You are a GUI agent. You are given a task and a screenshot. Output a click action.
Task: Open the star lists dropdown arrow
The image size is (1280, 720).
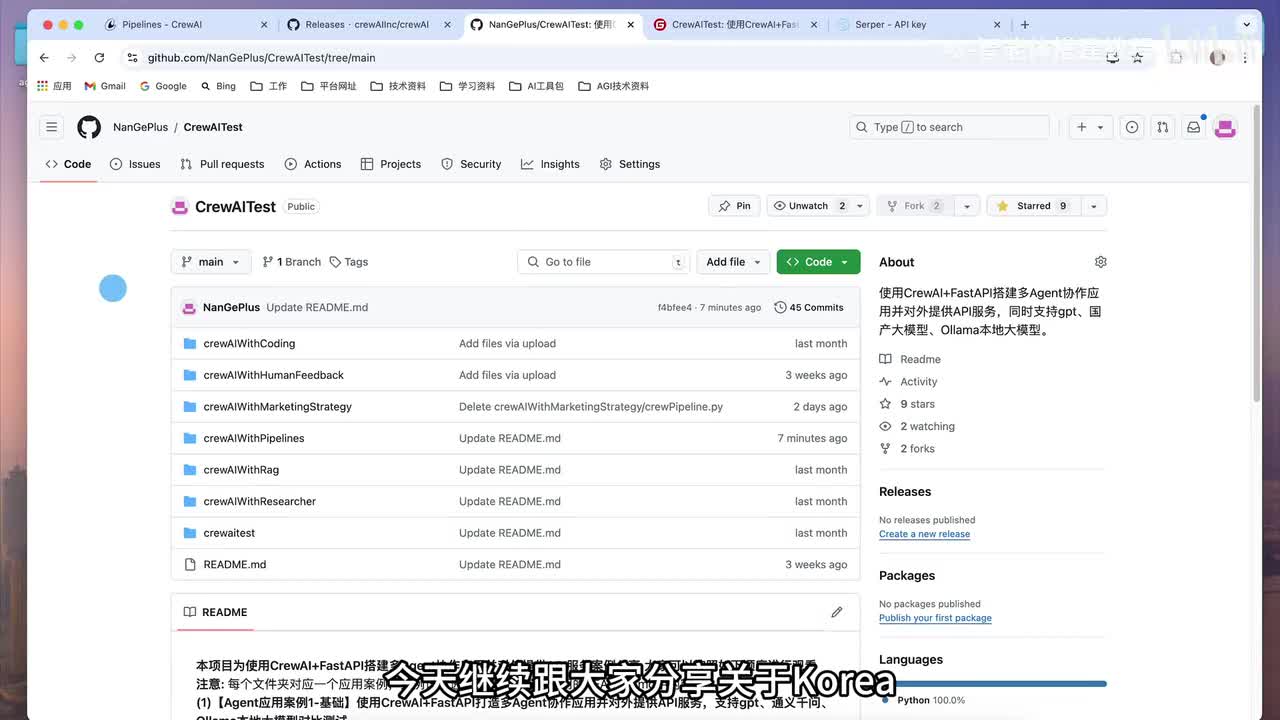[1093, 206]
